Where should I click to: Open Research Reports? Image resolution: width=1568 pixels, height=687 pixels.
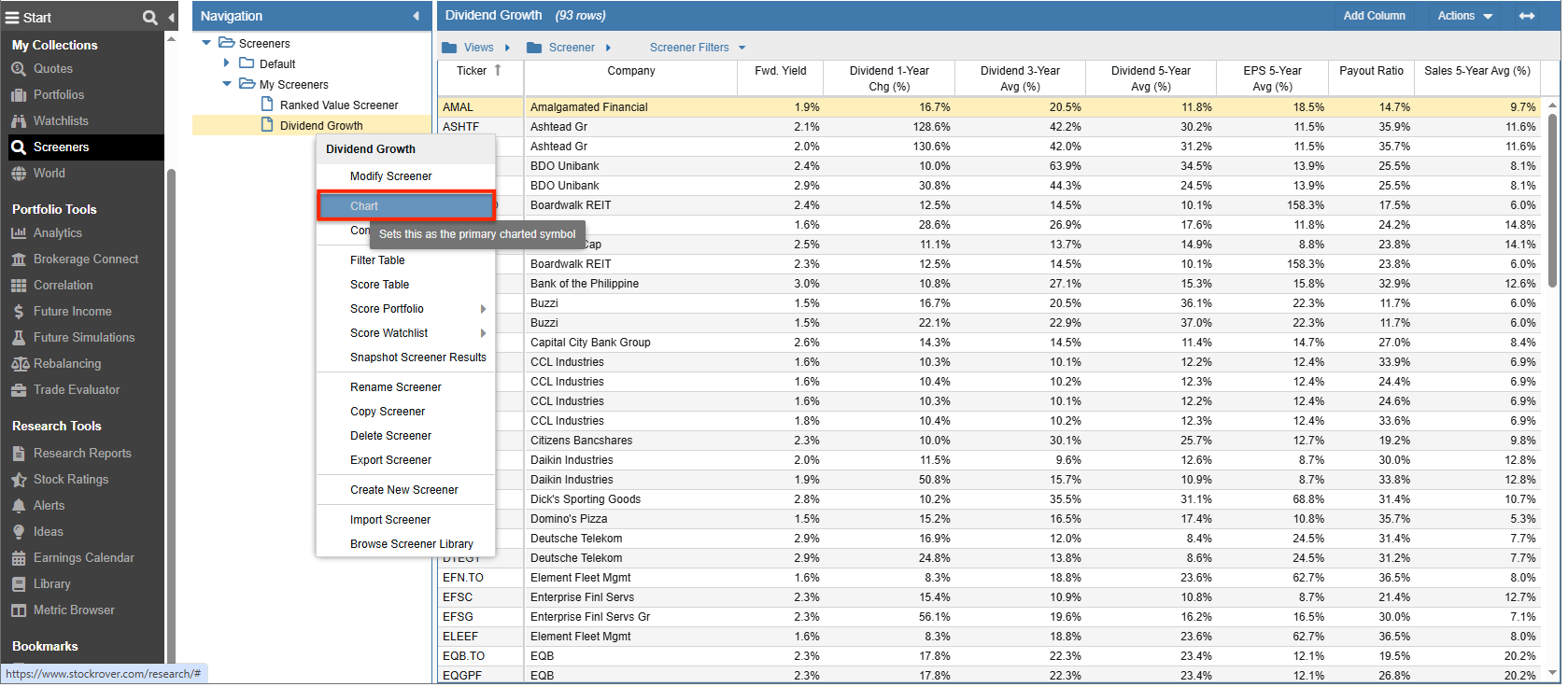point(81,453)
